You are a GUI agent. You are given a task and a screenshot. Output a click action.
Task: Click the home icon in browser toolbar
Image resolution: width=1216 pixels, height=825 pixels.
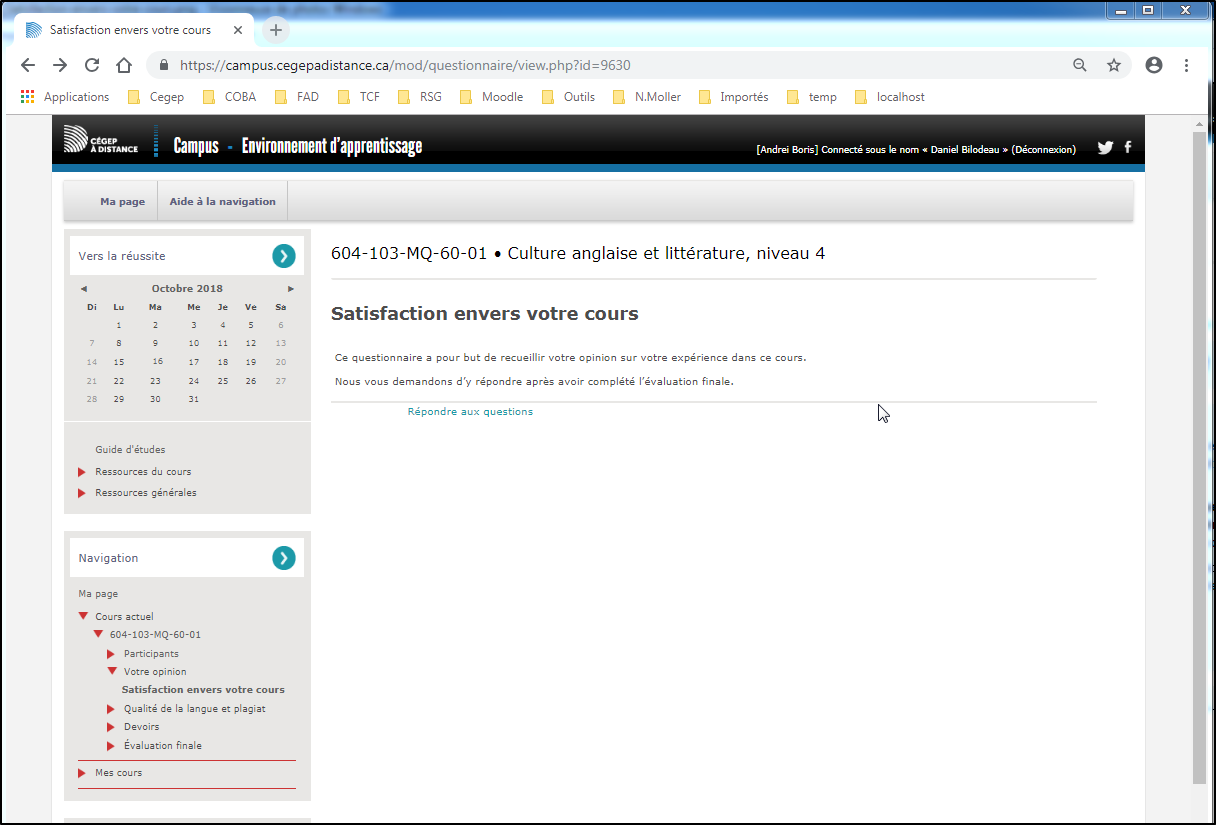124,65
